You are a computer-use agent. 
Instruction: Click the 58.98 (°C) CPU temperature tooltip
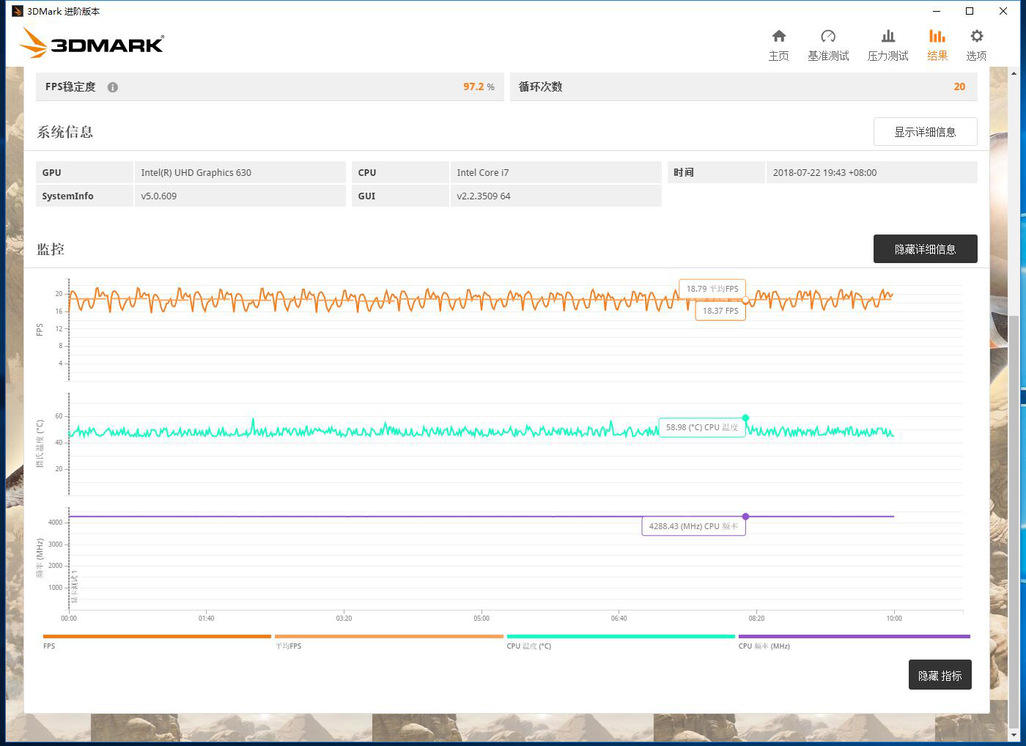click(701, 427)
